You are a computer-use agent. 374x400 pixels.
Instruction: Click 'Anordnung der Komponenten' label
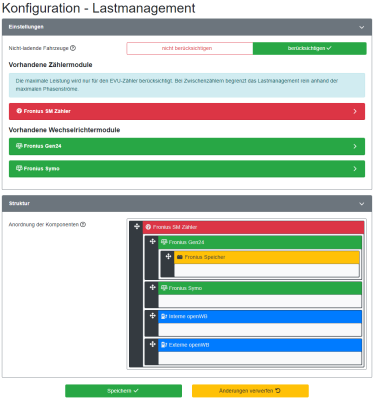coord(44,225)
